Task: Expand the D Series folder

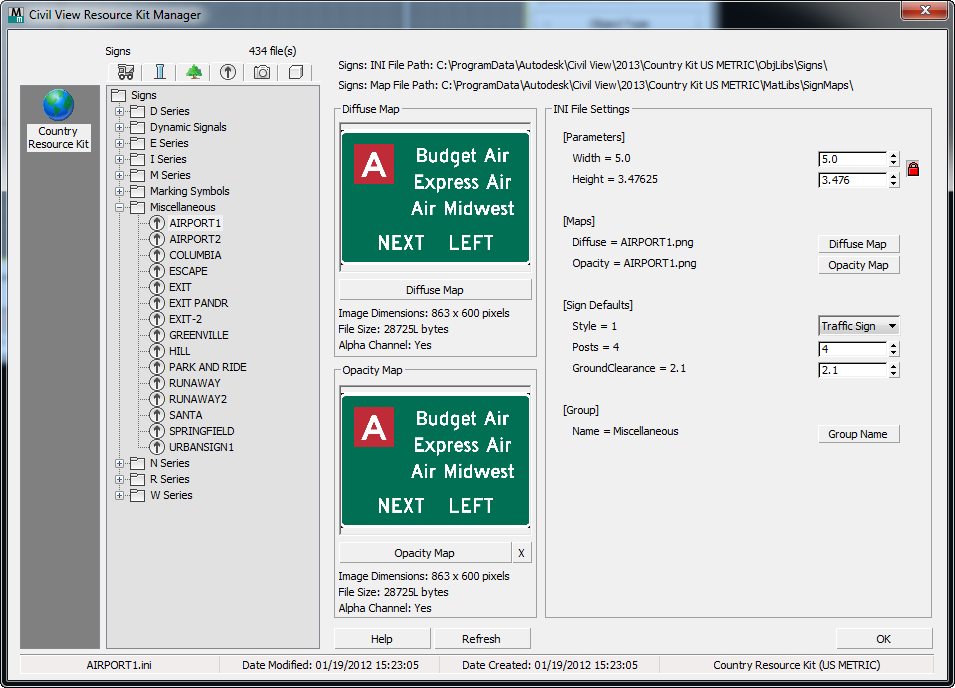Action: tap(119, 111)
